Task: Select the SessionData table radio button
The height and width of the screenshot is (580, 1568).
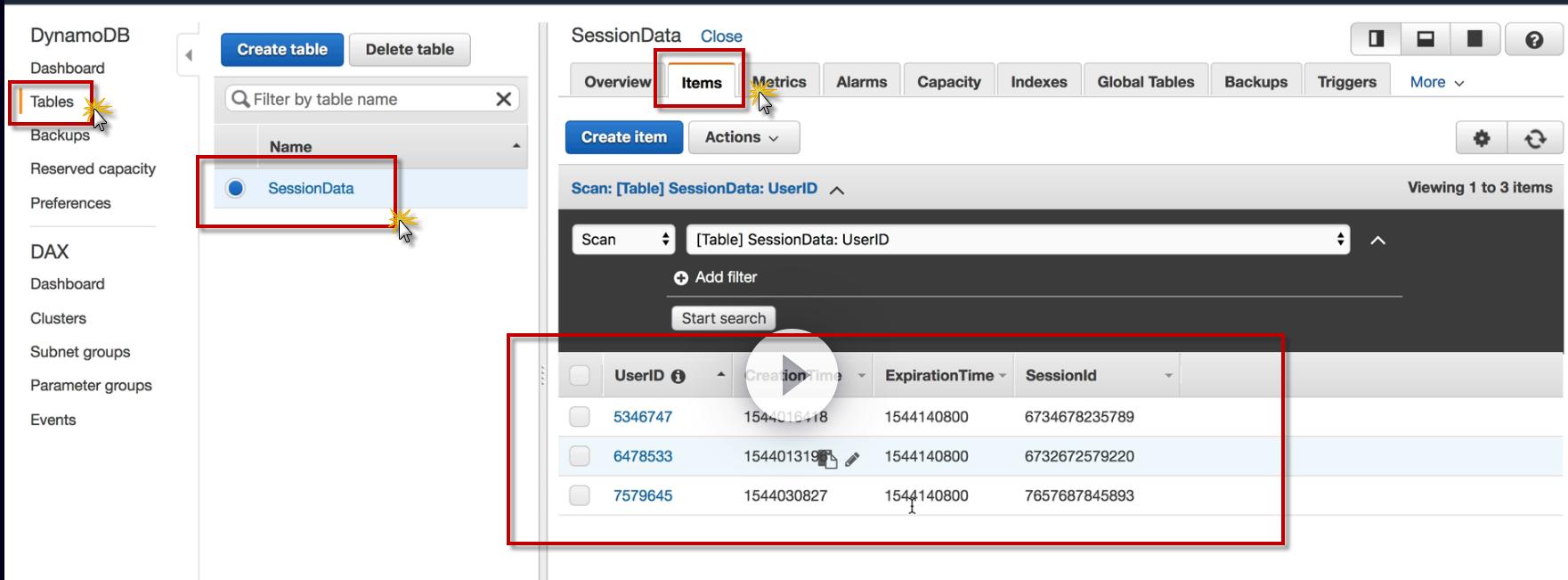Action: pyautogui.click(x=235, y=188)
